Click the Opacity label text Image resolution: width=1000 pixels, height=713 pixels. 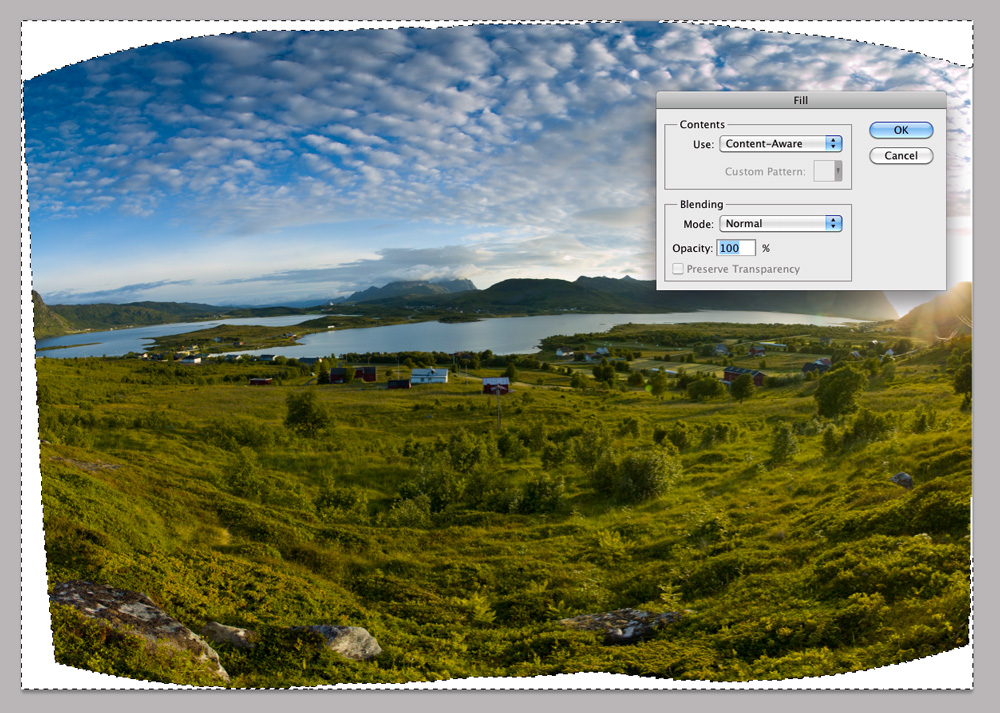click(x=692, y=248)
